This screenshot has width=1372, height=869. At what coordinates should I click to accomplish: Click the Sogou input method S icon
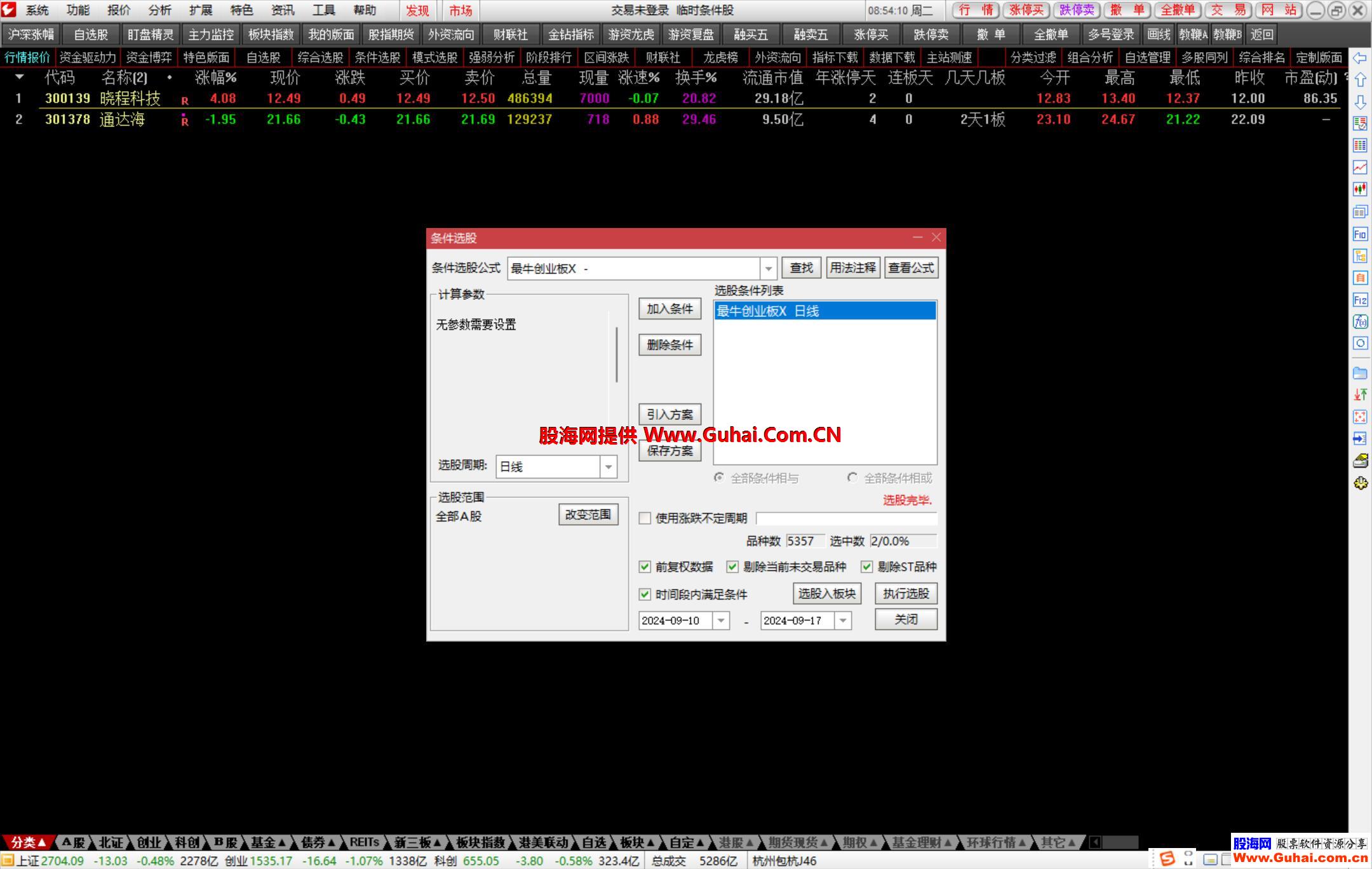tap(1167, 859)
